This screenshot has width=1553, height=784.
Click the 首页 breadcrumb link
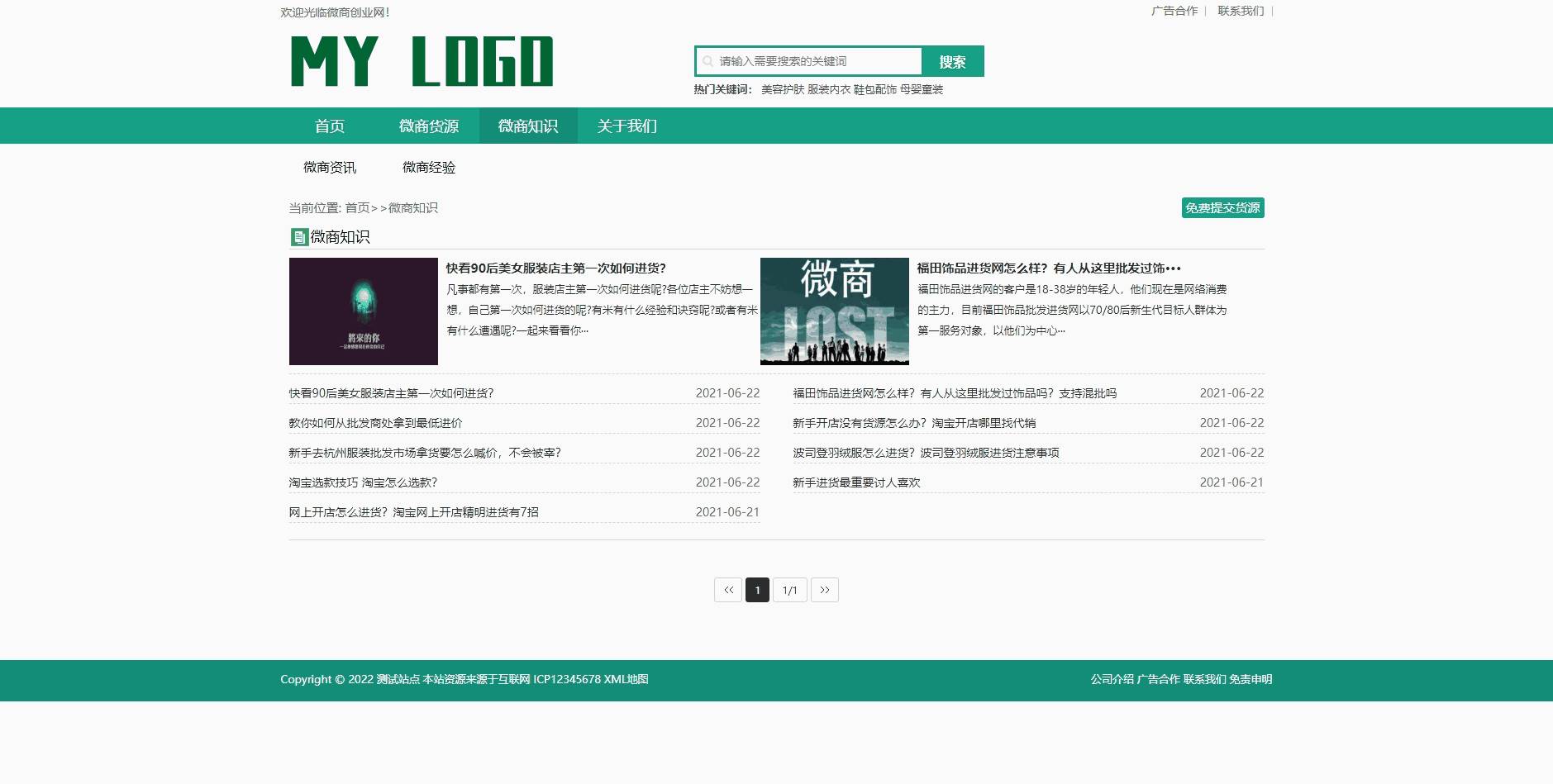[x=356, y=208]
